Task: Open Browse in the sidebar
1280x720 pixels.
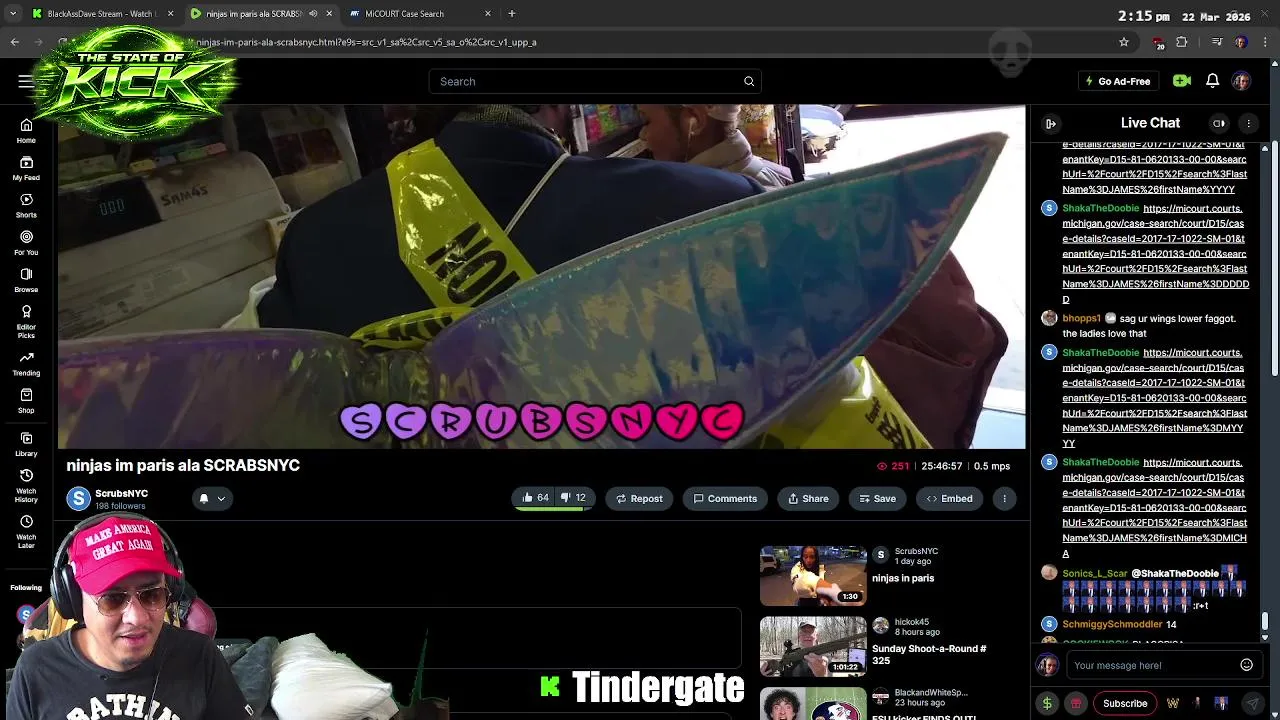Action: (x=26, y=280)
